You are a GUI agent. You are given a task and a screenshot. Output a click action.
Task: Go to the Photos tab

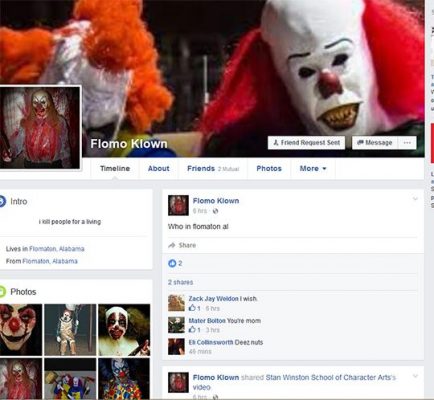point(269,168)
